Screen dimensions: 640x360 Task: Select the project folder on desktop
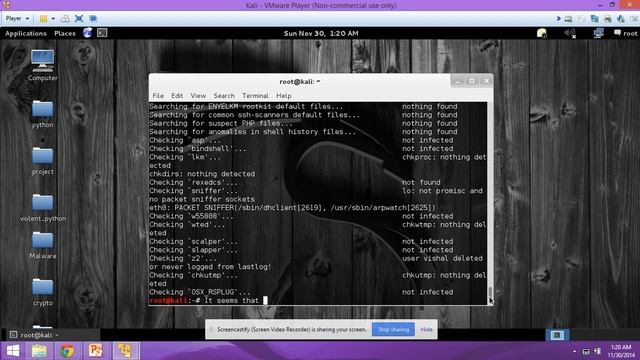(42, 161)
